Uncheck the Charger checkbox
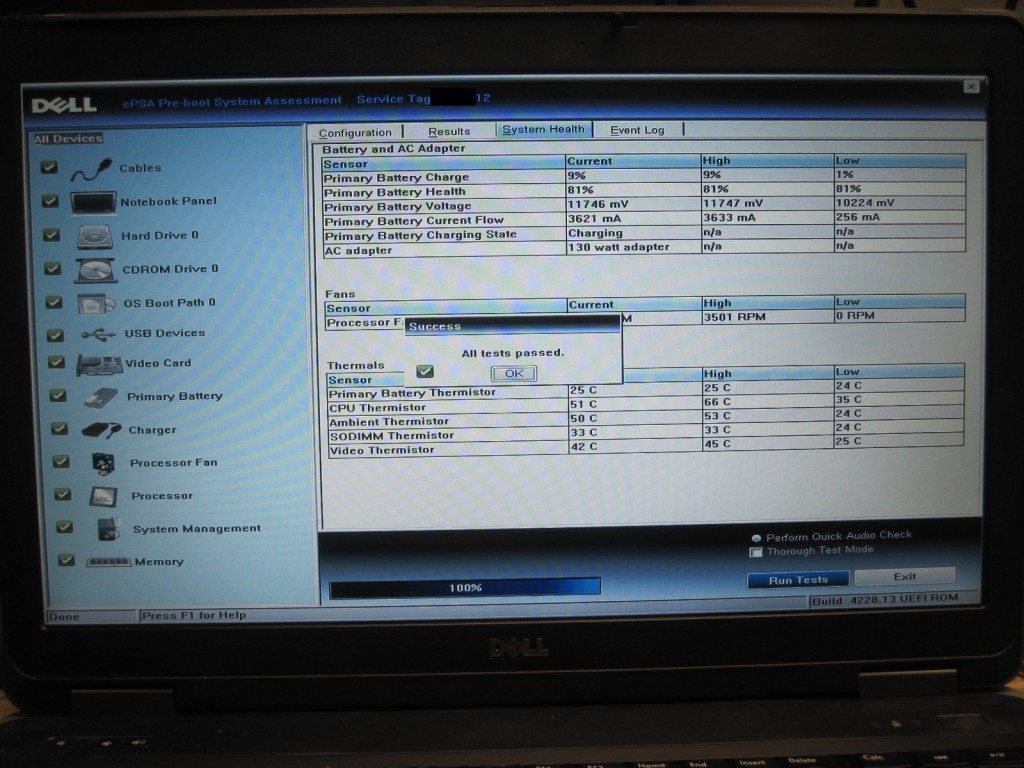 tap(59, 428)
